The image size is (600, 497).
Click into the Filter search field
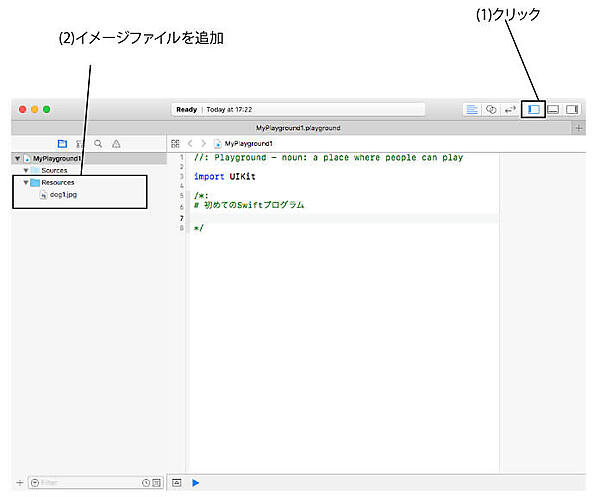tap(85, 483)
